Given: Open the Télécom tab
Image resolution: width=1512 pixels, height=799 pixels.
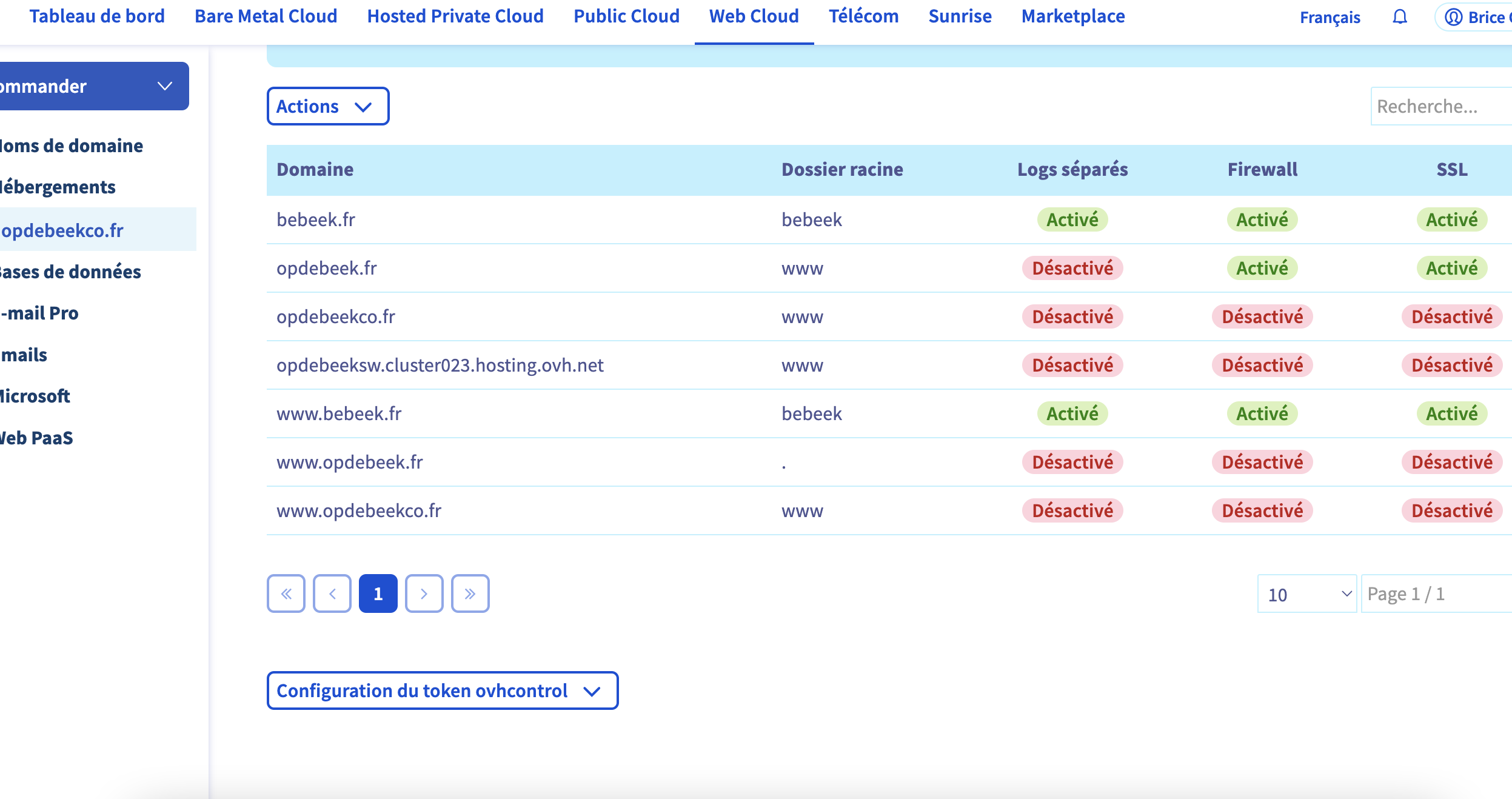Looking at the screenshot, I should click(863, 16).
